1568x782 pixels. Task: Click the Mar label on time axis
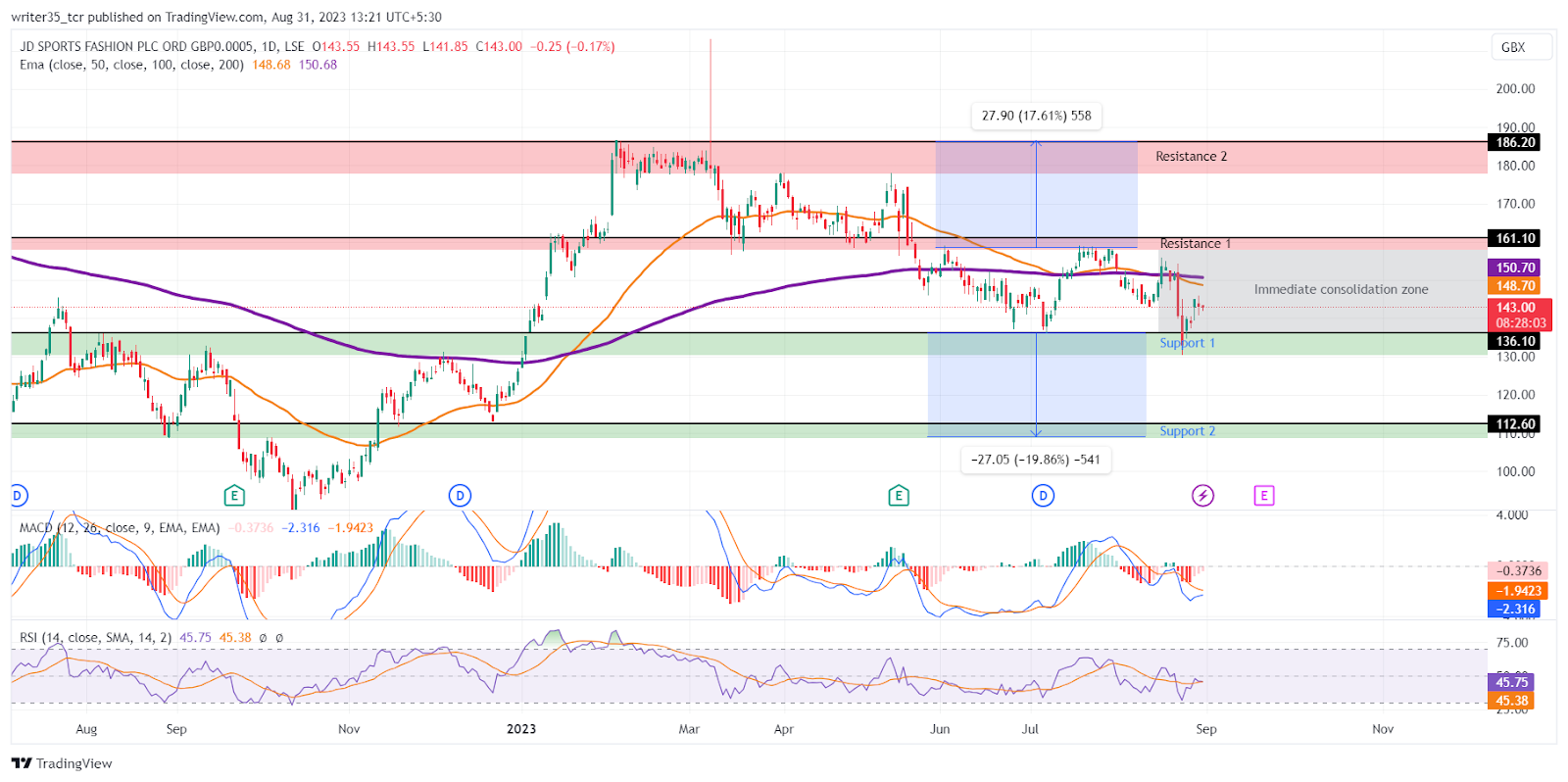(x=689, y=729)
